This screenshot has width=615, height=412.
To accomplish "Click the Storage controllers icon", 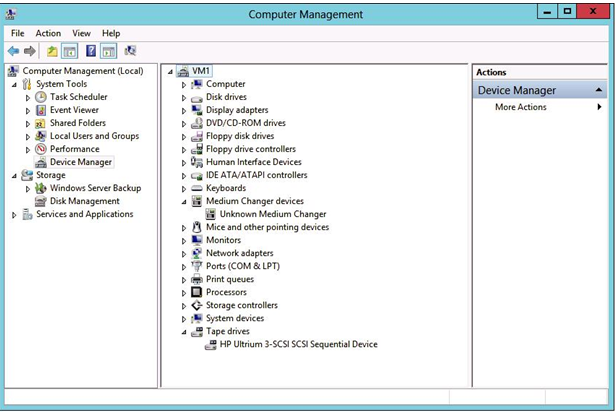I will 197,305.
